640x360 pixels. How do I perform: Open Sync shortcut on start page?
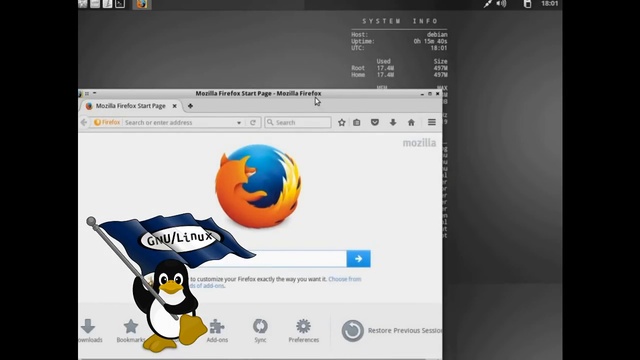coord(260,331)
